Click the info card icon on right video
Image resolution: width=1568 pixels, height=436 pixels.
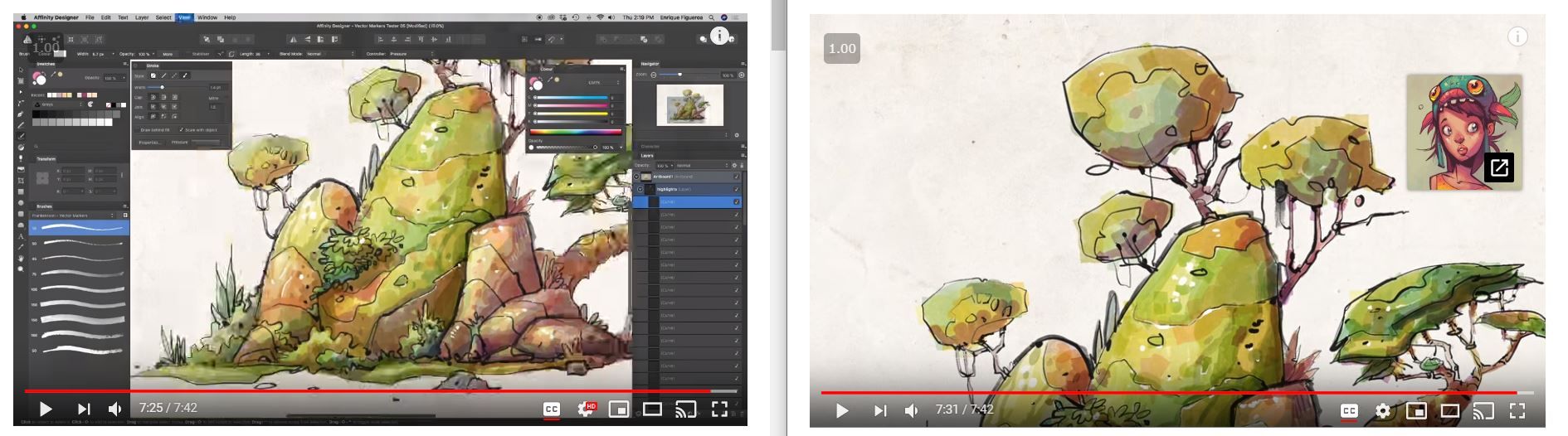(x=1517, y=36)
